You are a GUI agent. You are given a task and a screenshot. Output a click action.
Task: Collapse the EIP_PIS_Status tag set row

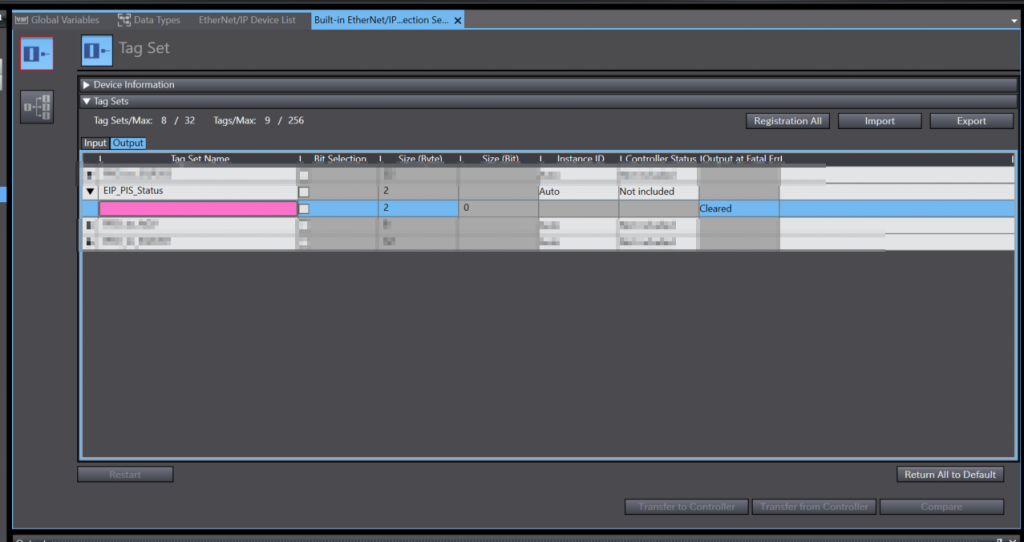(x=90, y=191)
